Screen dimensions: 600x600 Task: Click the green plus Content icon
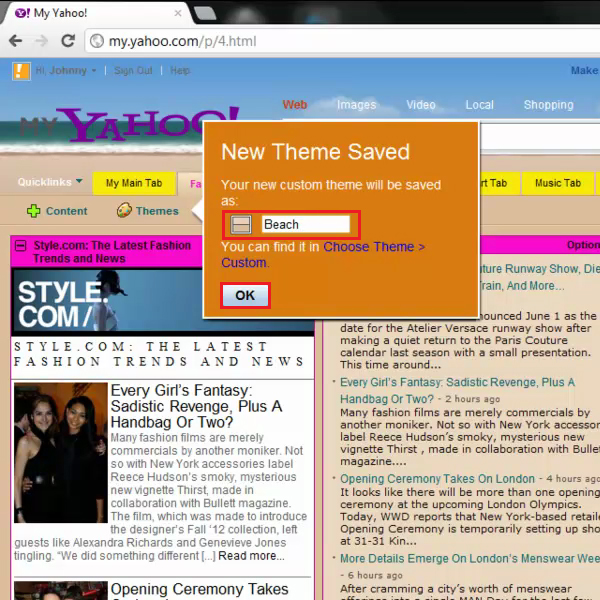point(34,211)
